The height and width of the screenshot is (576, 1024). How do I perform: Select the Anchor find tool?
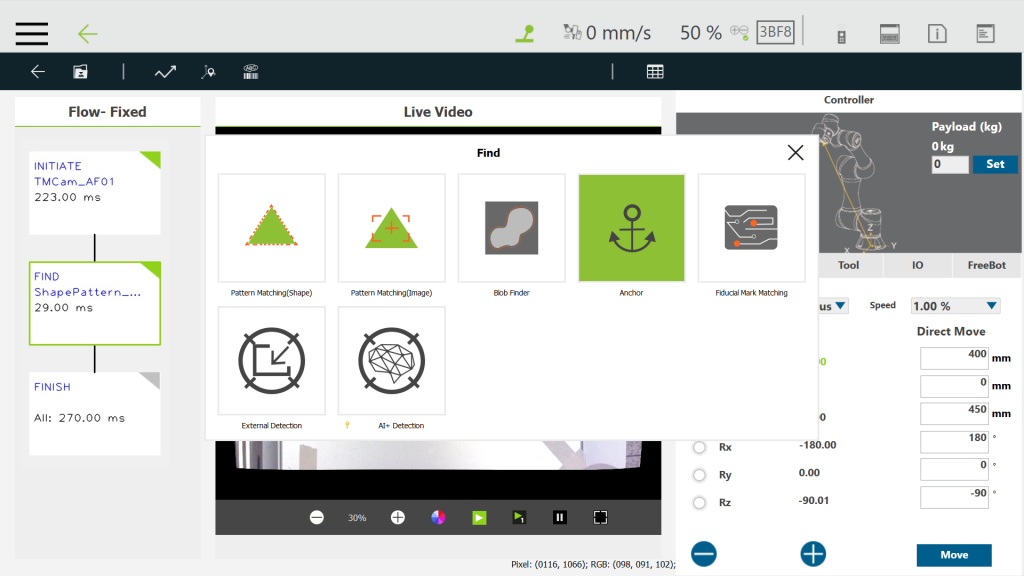tap(631, 228)
